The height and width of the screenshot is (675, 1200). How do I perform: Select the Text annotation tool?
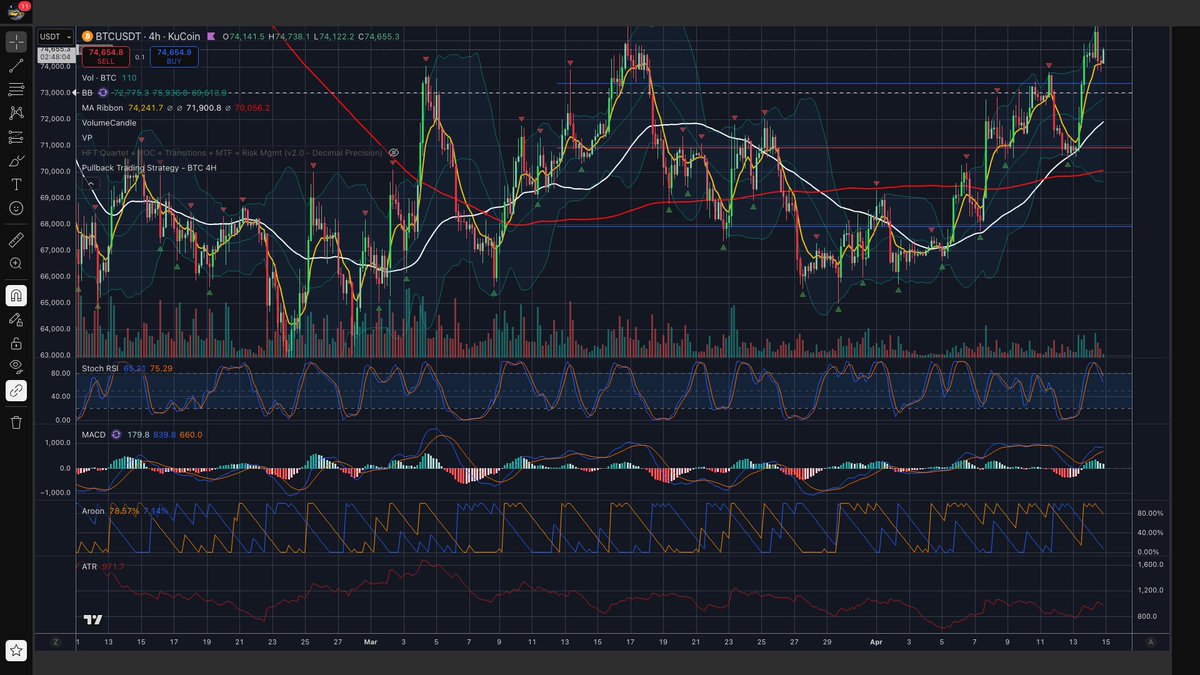click(16, 185)
